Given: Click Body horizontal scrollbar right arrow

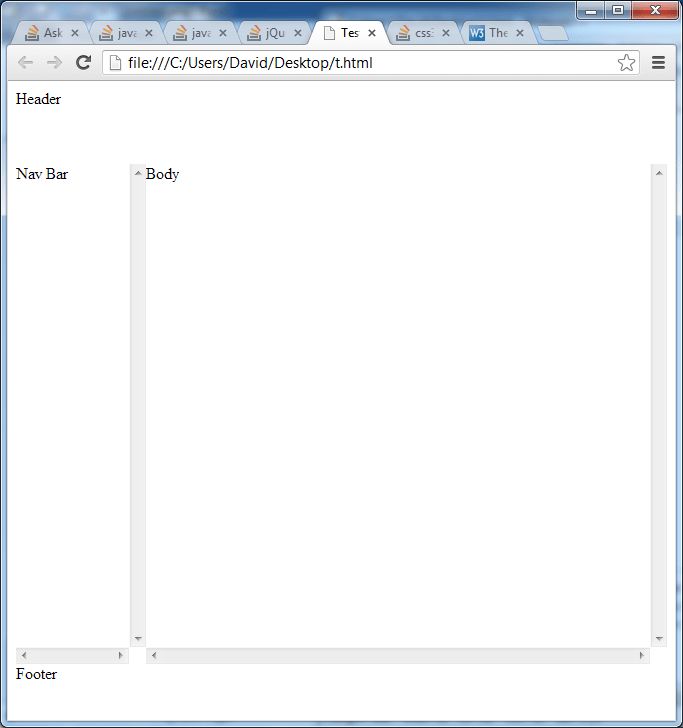Looking at the screenshot, I should (642, 656).
